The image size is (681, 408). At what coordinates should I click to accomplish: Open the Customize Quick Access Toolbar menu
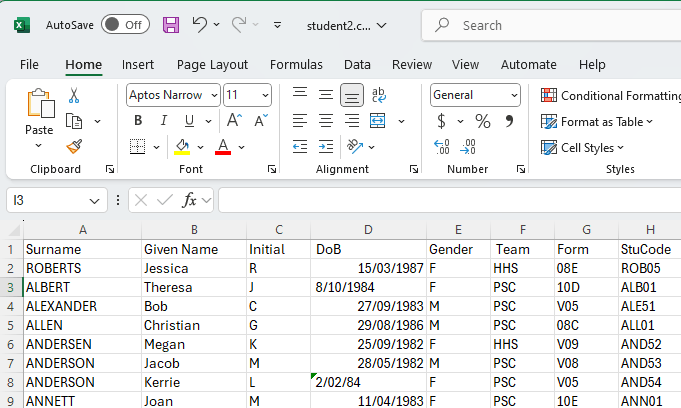(277, 25)
